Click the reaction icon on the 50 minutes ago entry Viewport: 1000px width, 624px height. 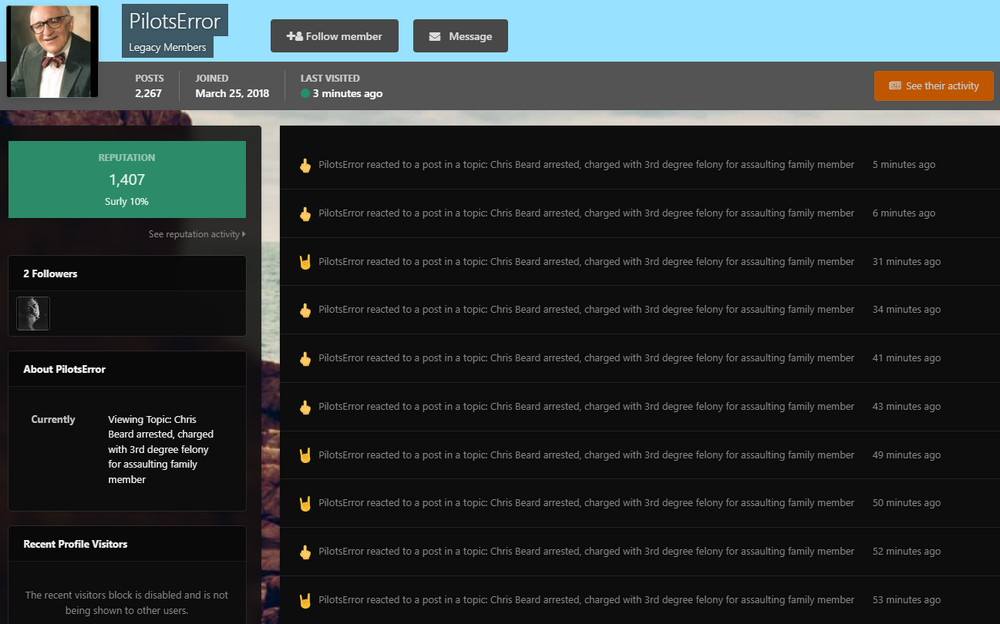pyautogui.click(x=305, y=503)
